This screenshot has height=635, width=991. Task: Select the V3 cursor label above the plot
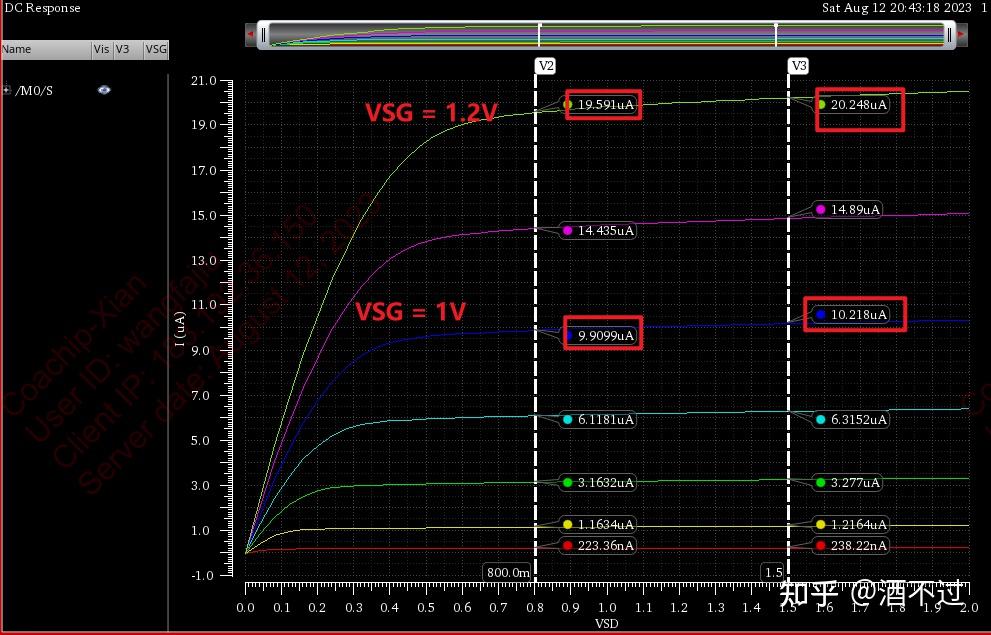point(798,66)
